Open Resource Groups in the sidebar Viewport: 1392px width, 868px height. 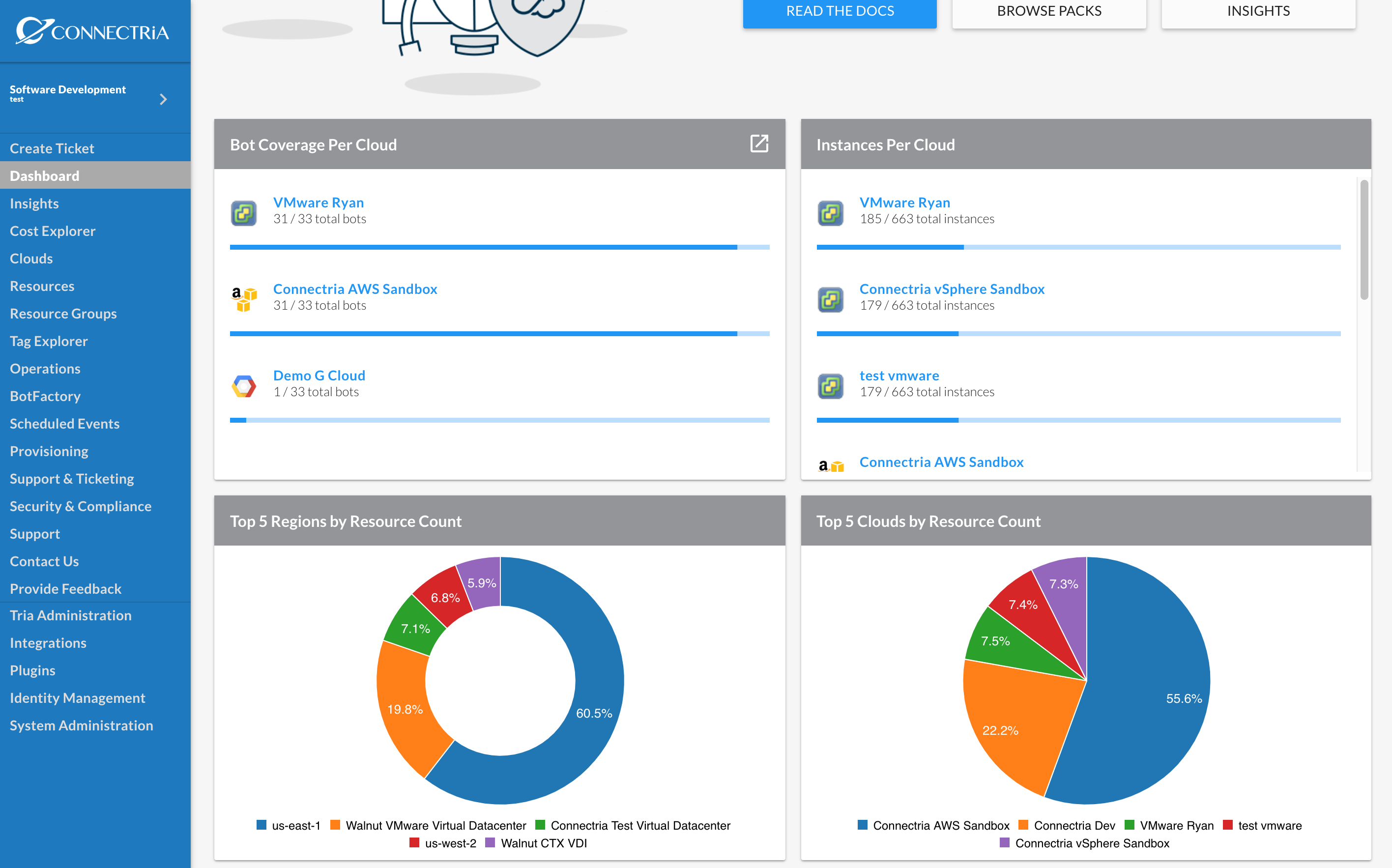tap(95, 314)
